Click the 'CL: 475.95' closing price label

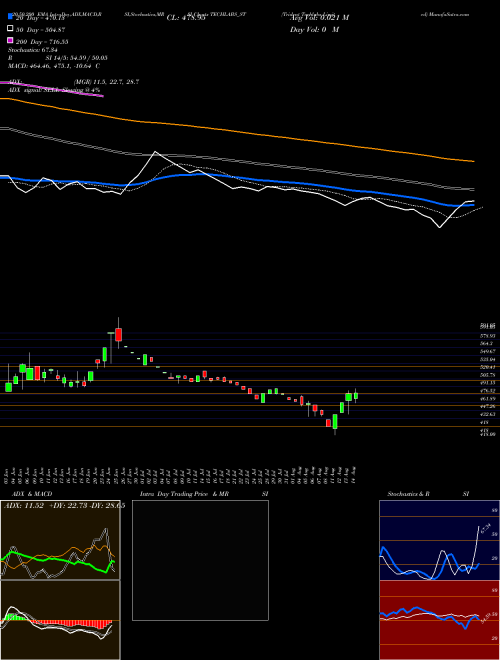[186, 18]
